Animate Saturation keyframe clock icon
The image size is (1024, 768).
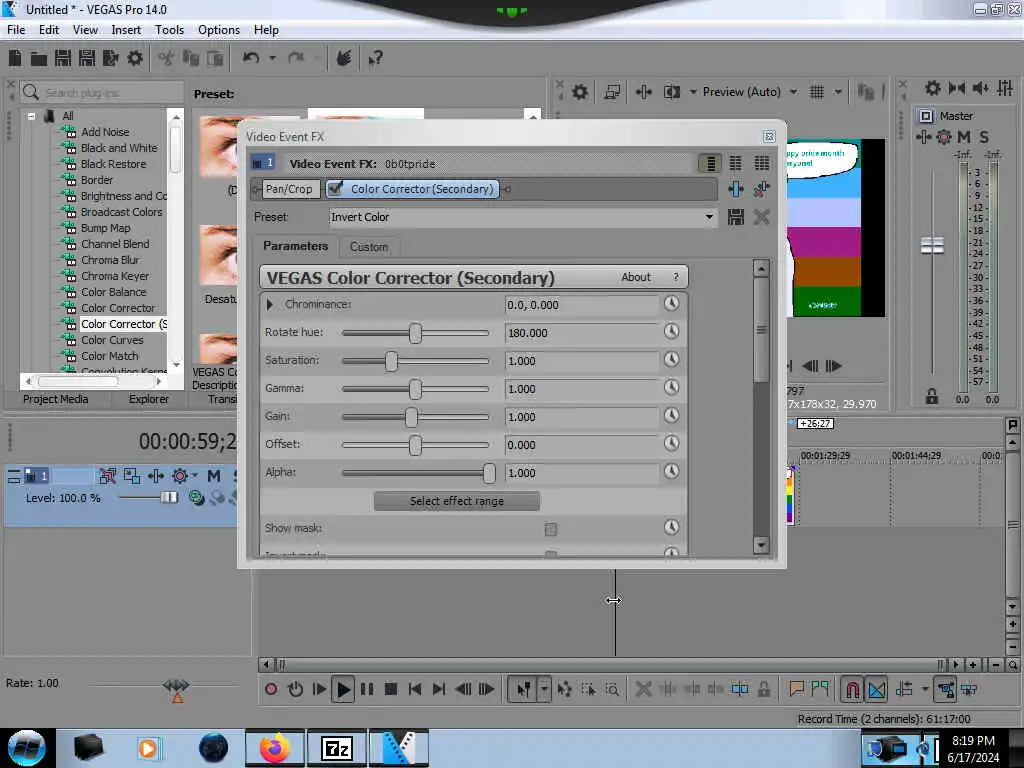[671, 360]
